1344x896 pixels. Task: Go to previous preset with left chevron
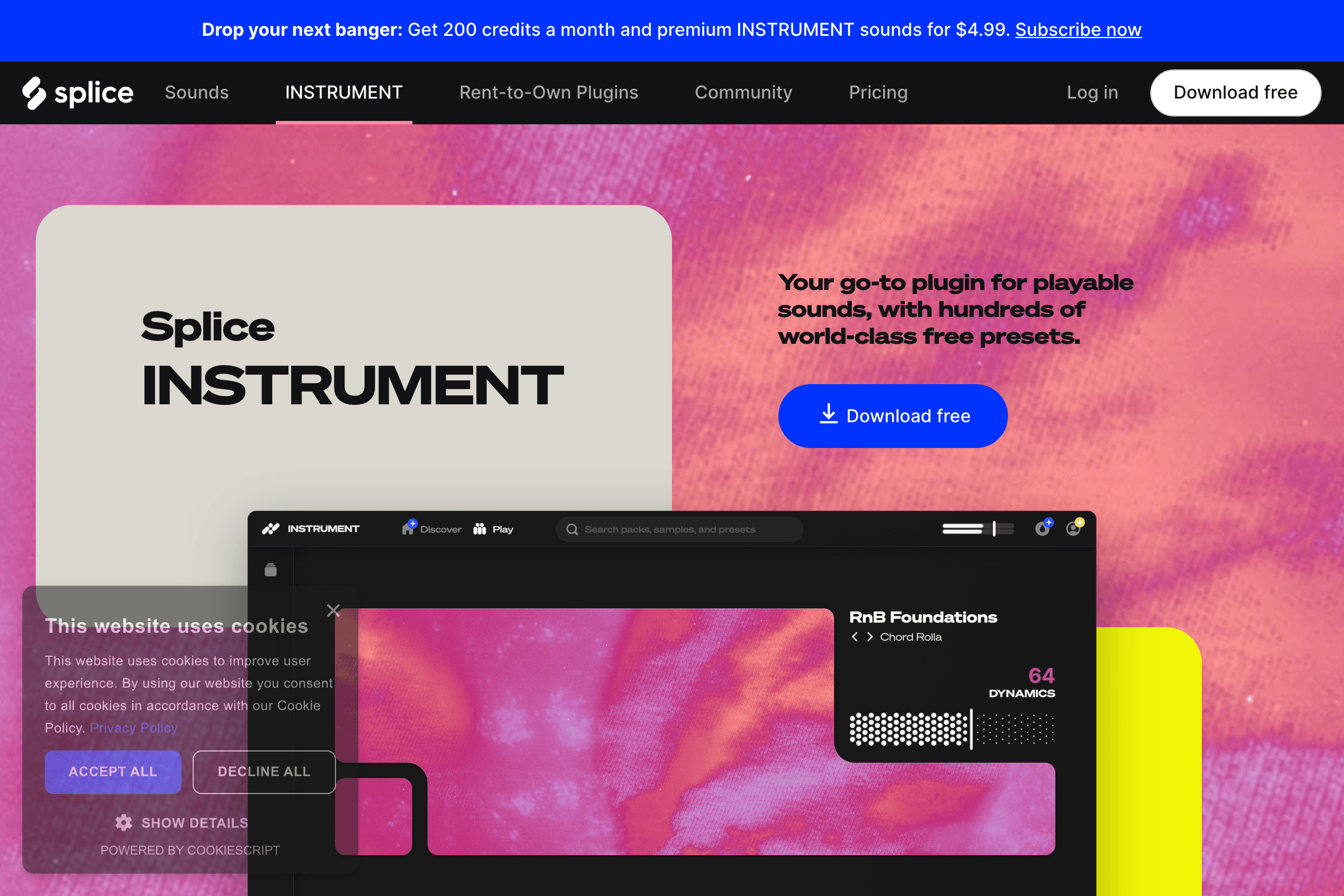(x=855, y=637)
